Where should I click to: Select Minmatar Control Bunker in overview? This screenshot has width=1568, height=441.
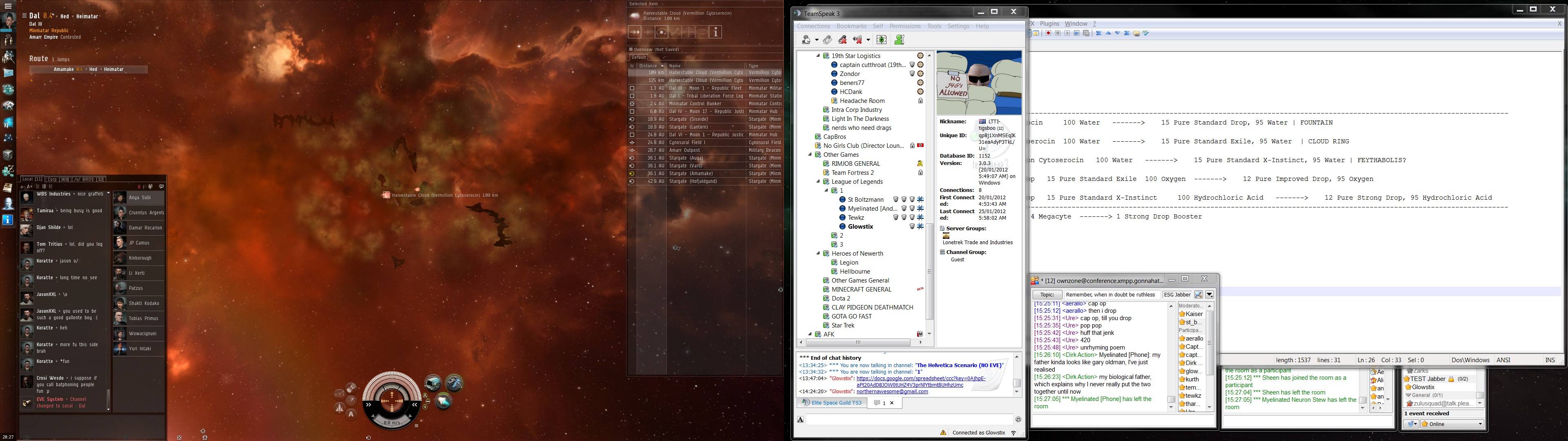click(706, 104)
